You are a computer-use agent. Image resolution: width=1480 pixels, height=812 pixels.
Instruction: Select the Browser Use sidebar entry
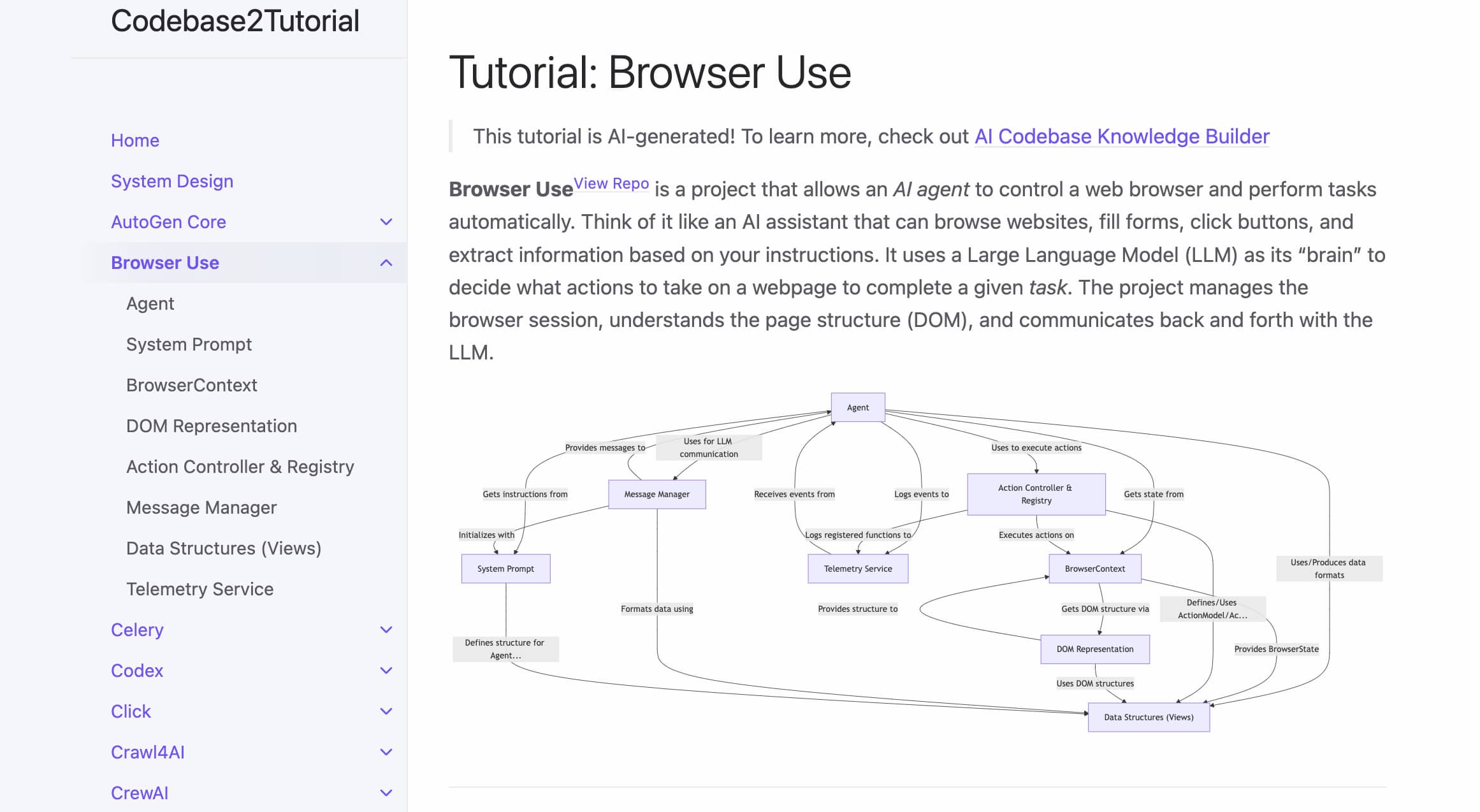point(165,263)
